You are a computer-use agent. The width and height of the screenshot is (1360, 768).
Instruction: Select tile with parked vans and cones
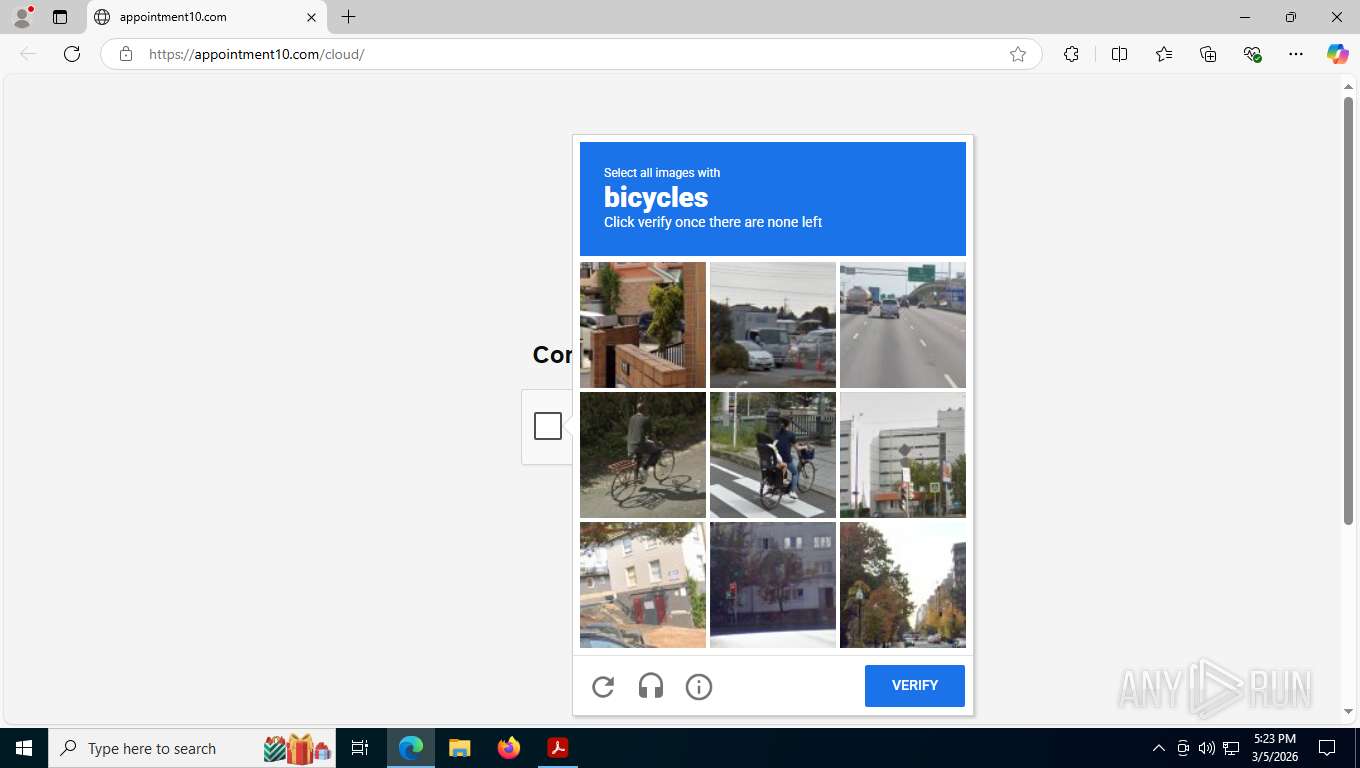(773, 325)
